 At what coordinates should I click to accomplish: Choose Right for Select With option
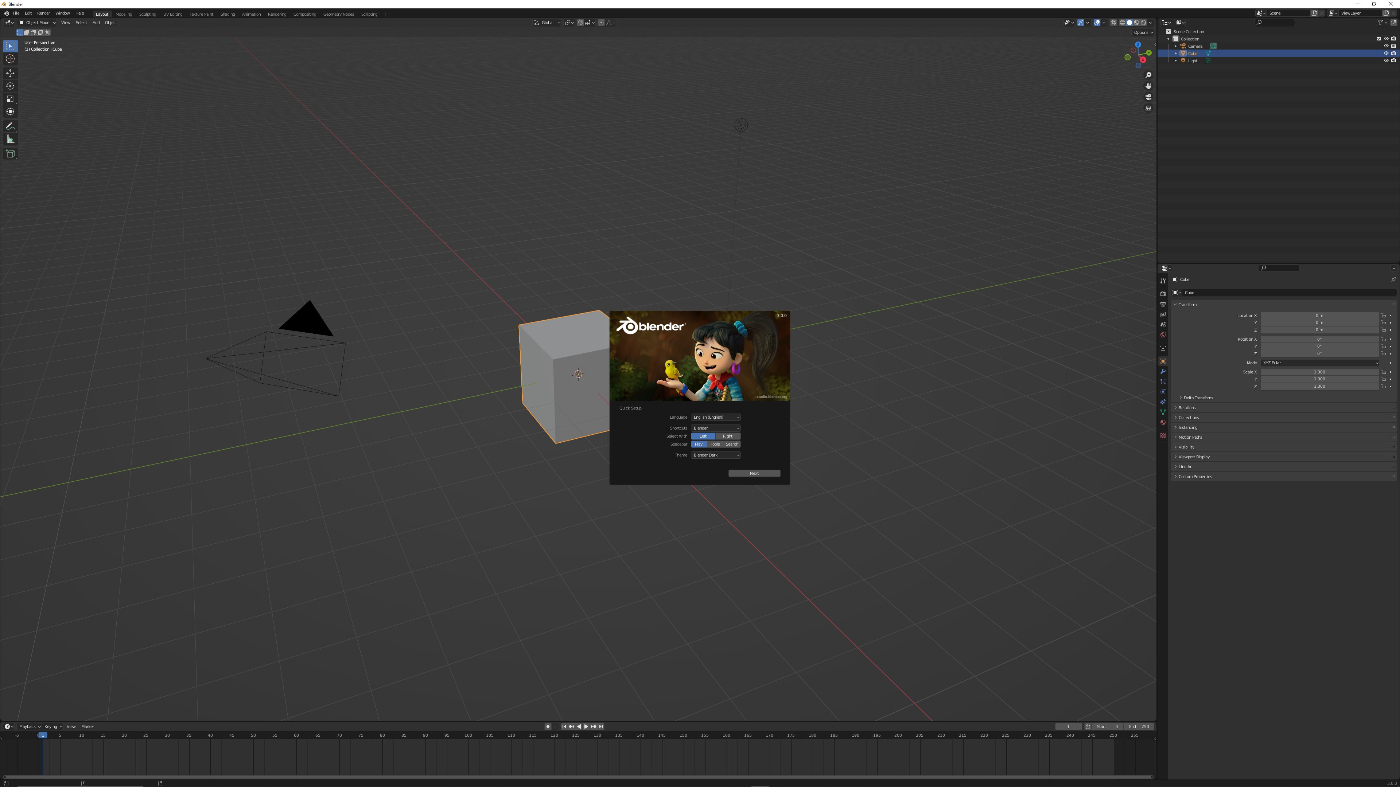tap(728, 436)
